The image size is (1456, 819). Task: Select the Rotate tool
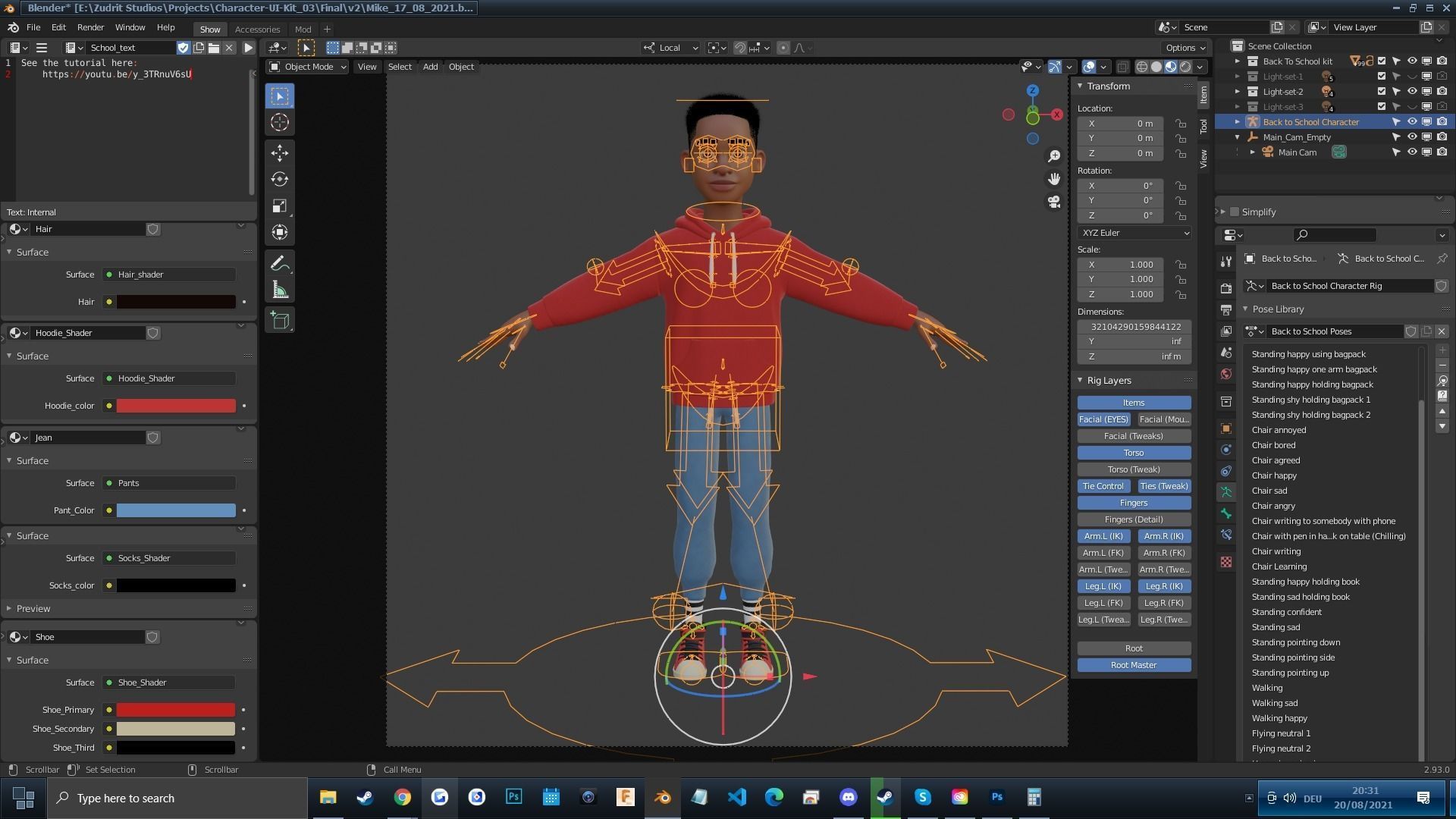(x=280, y=179)
